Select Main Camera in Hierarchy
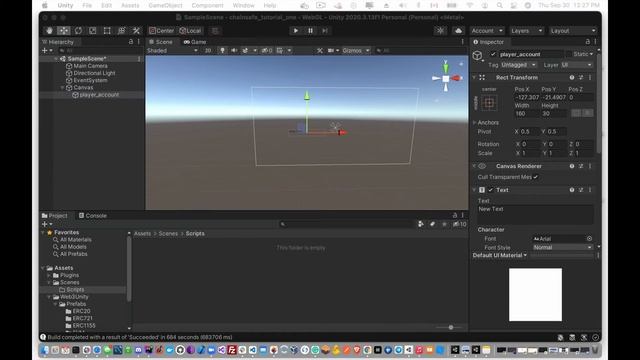The height and width of the screenshot is (360, 640). pos(91,66)
